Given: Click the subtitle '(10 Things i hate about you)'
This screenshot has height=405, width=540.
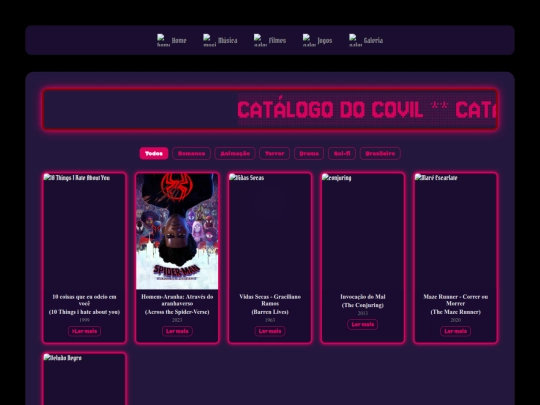Looking at the screenshot, I should (x=84, y=312).
